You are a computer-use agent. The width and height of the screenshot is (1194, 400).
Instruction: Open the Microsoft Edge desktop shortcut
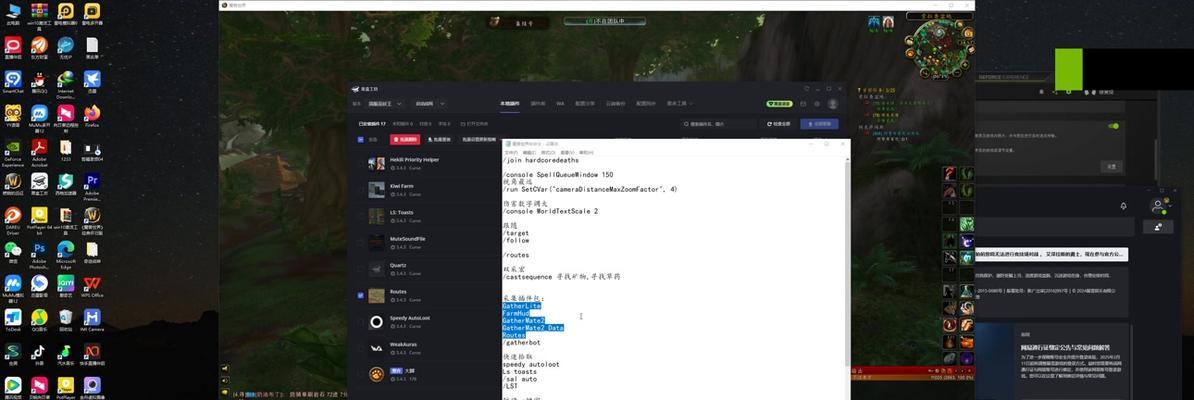65,251
